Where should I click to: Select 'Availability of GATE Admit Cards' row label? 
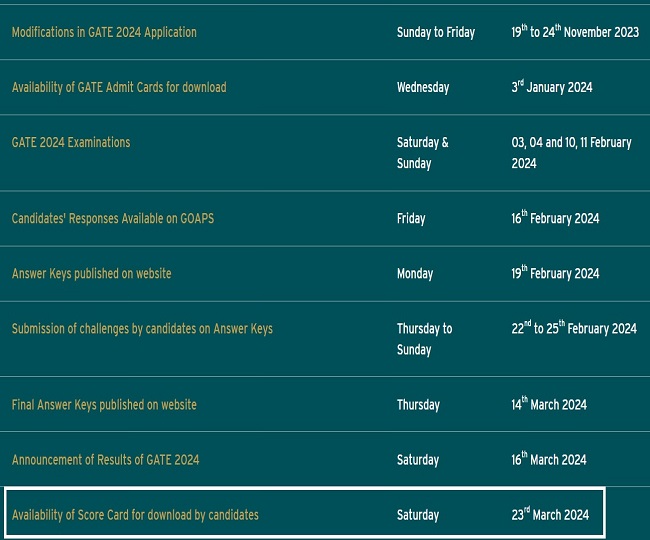coord(119,87)
